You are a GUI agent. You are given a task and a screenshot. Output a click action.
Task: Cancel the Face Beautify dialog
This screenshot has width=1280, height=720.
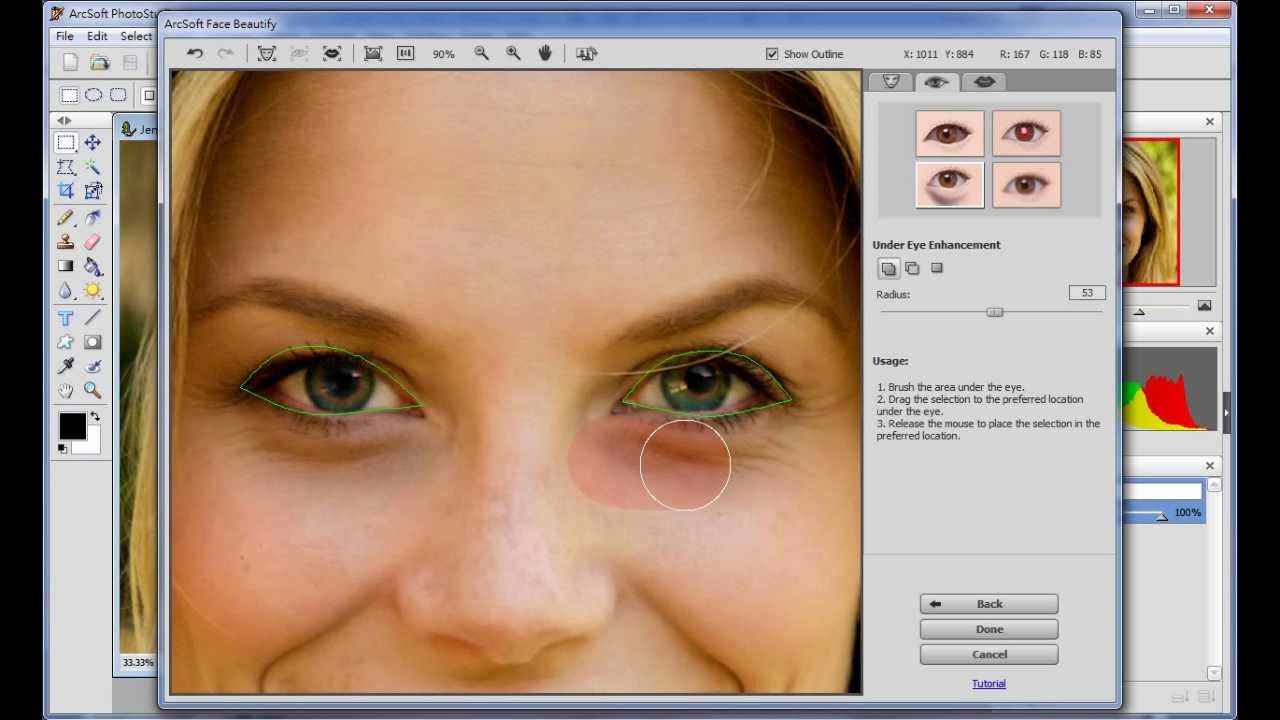pos(989,654)
